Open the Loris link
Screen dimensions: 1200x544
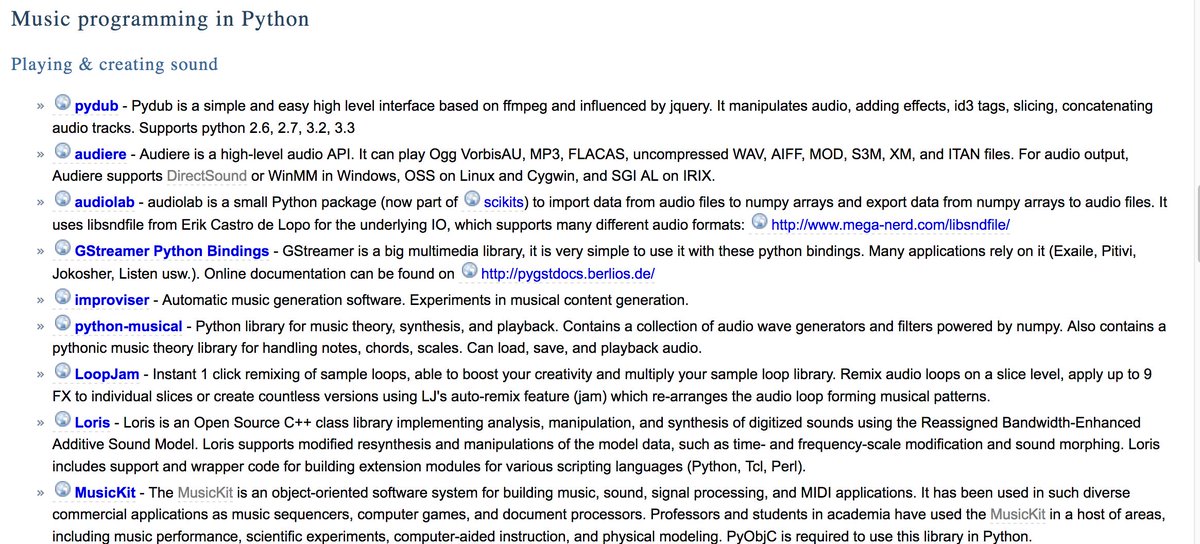click(x=92, y=423)
